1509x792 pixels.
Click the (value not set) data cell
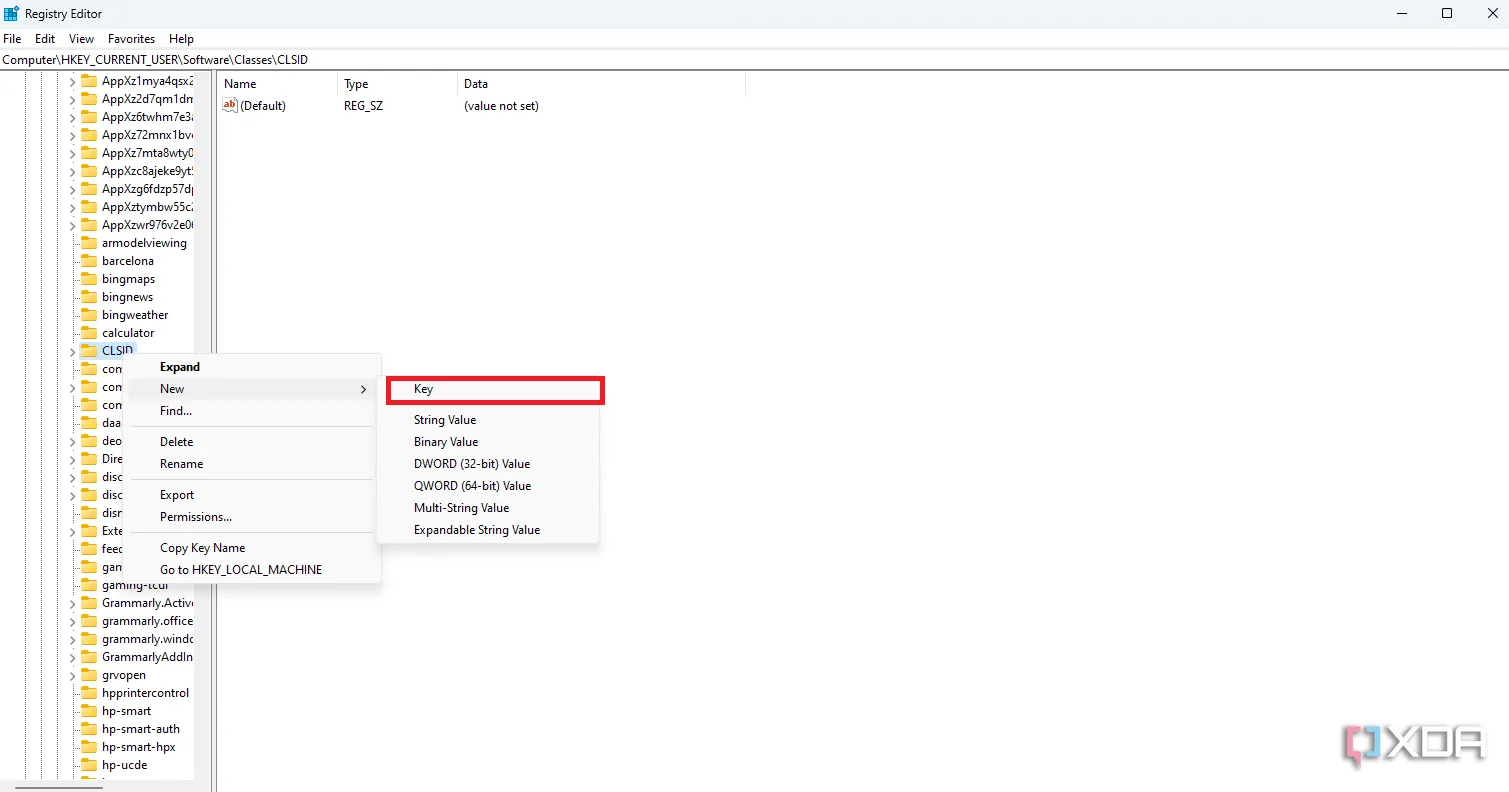(x=501, y=106)
